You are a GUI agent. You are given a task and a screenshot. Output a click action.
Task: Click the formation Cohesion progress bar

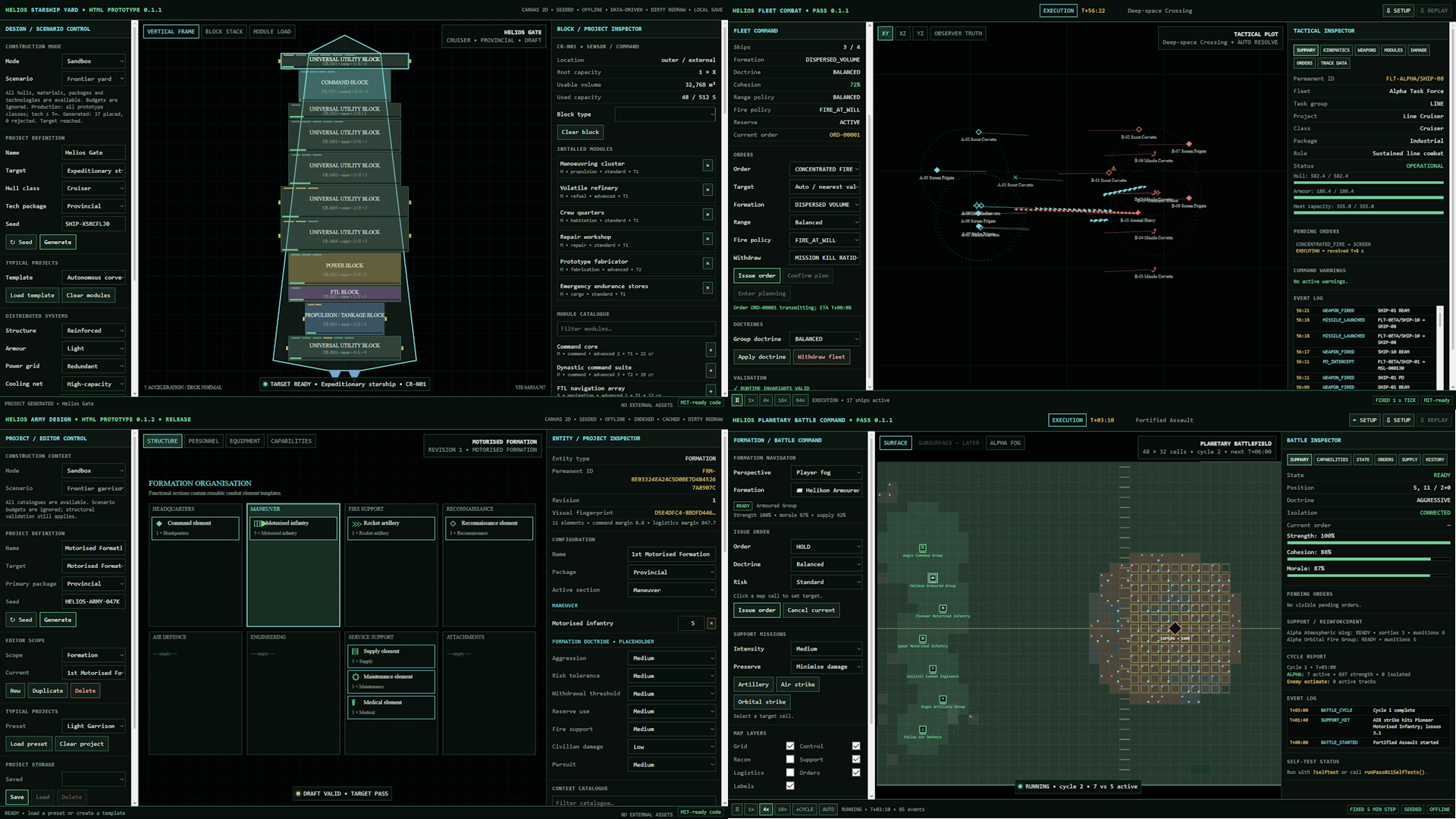[x=1368, y=559]
